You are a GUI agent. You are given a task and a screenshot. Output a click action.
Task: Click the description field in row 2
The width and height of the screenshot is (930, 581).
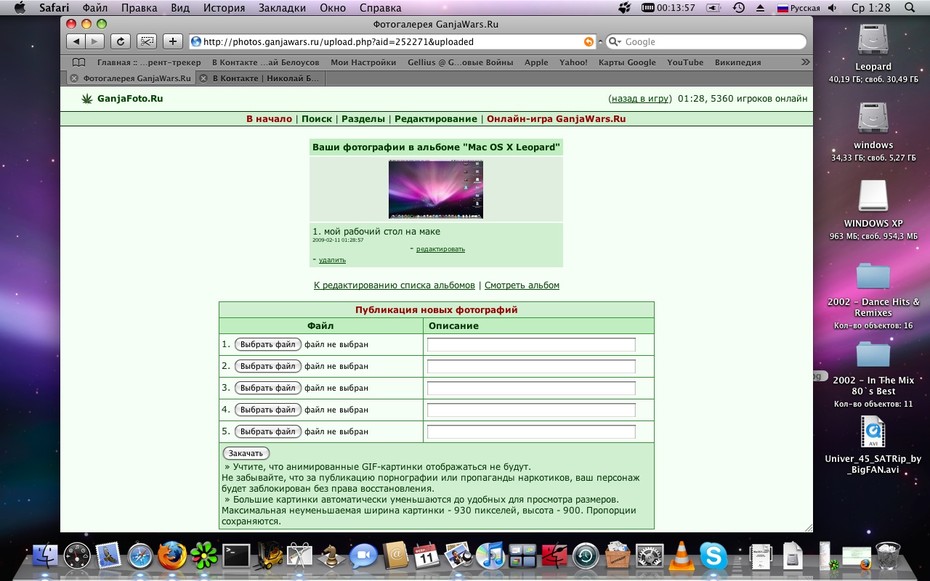(x=531, y=366)
